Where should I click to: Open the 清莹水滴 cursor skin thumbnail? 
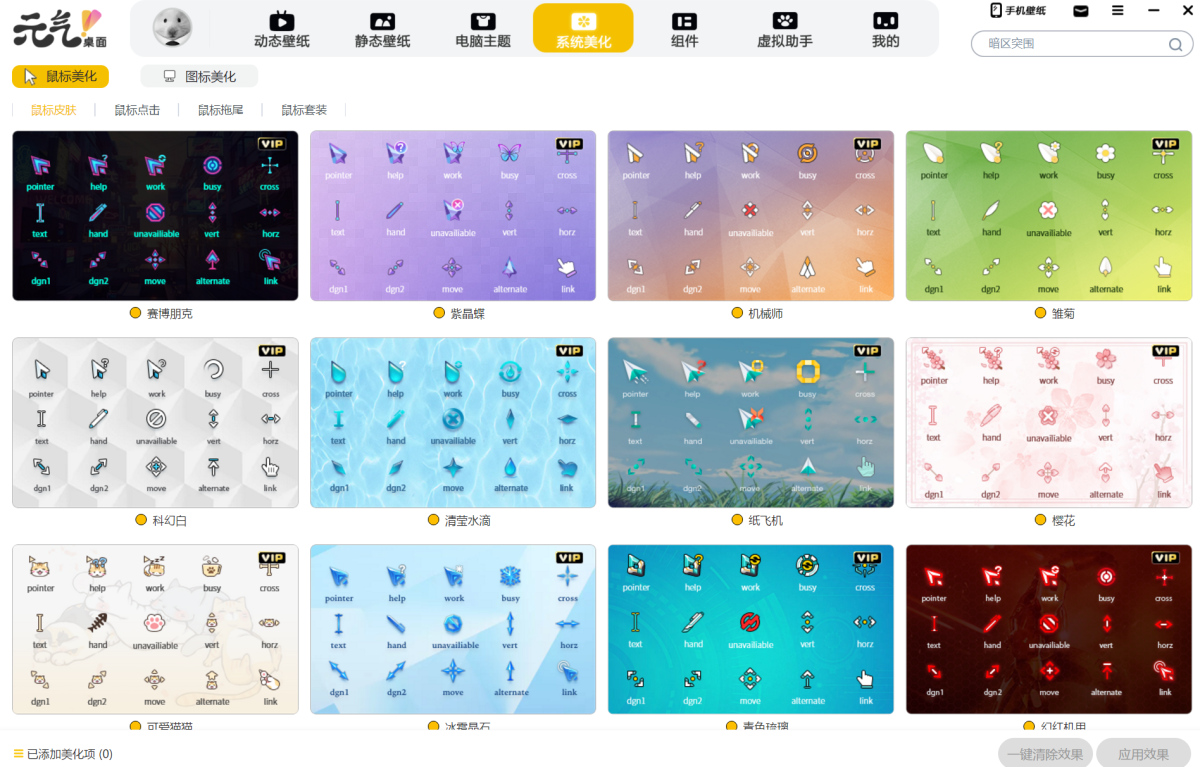click(453, 423)
